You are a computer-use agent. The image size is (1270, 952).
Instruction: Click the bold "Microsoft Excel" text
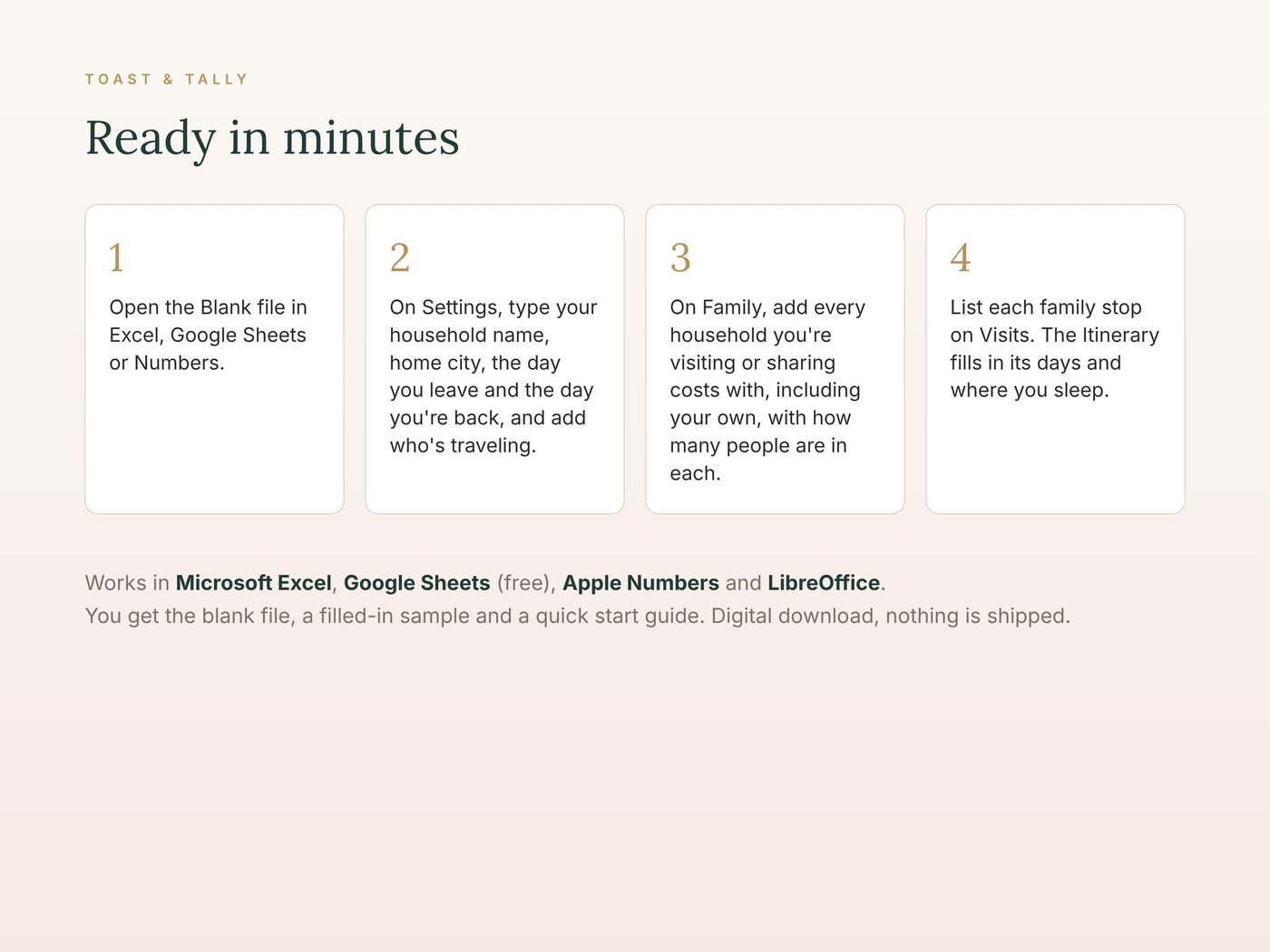click(254, 583)
